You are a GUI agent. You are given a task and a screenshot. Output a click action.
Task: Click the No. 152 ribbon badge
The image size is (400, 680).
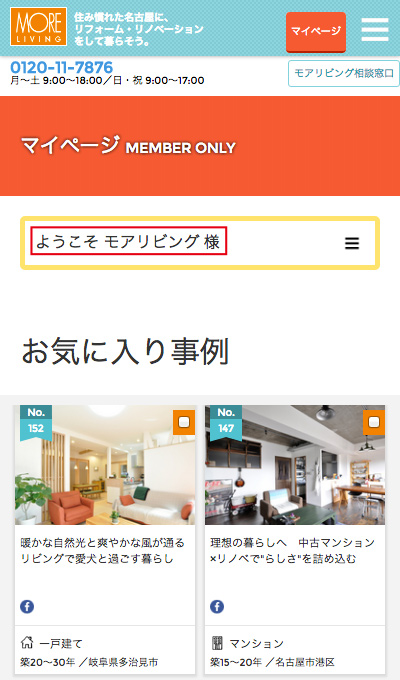point(36,422)
